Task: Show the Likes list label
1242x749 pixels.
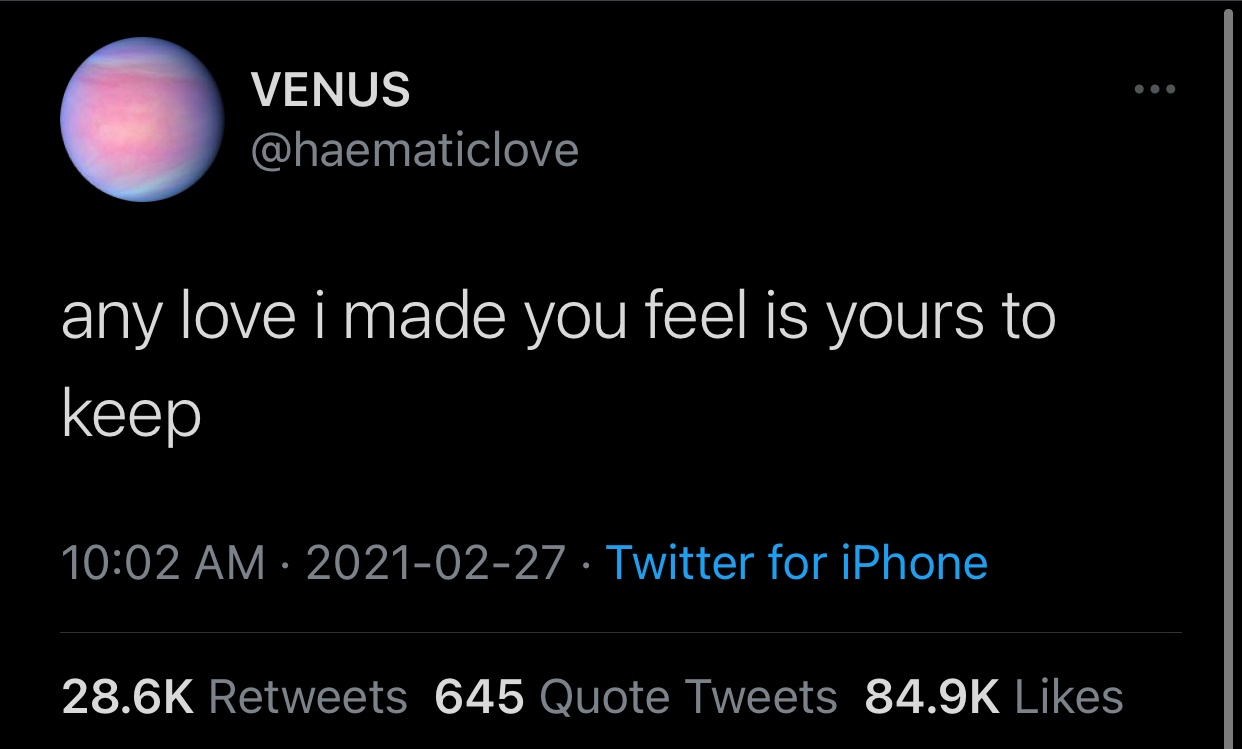Action: 1069,697
